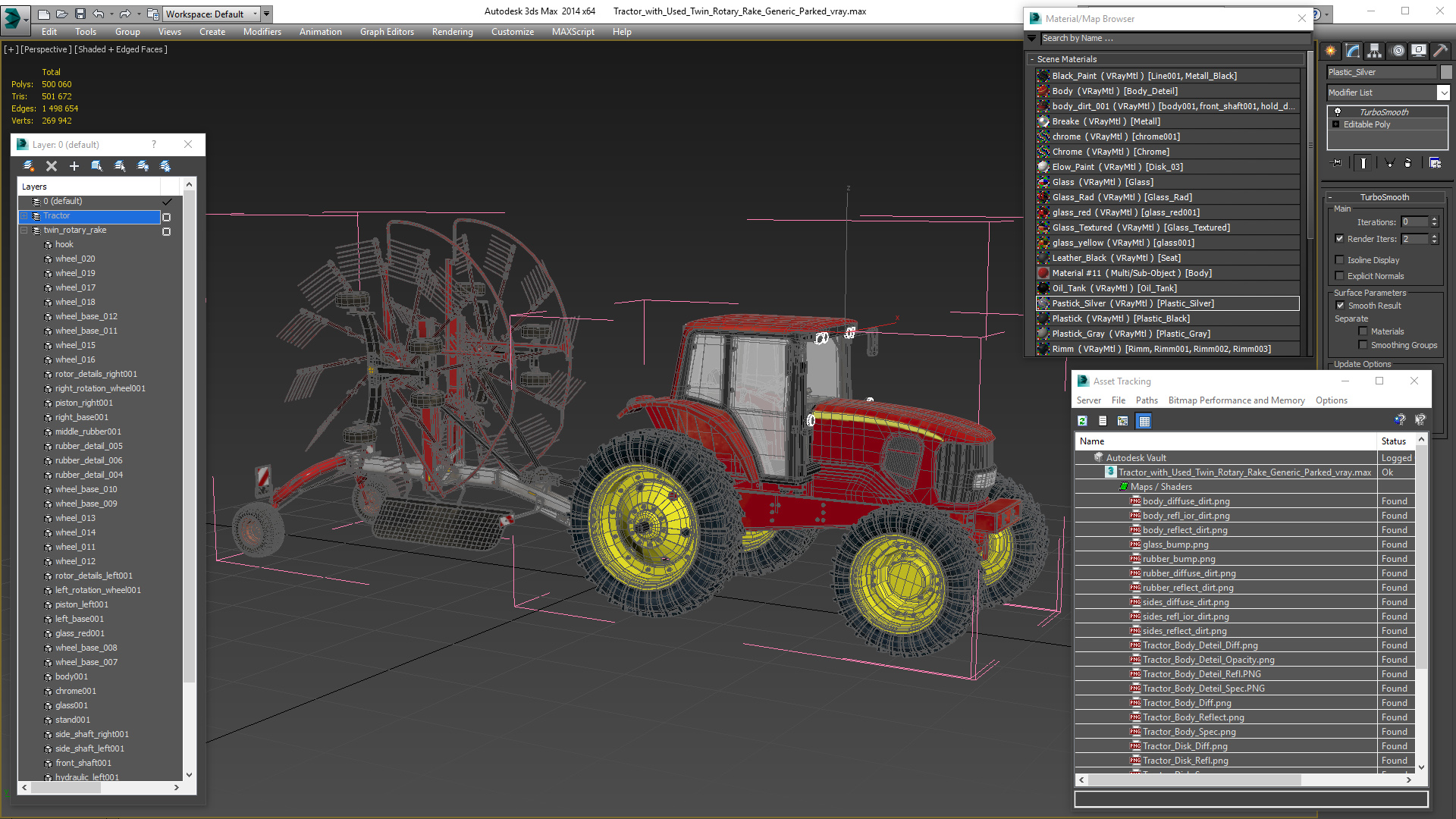The height and width of the screenshot is (819, 1456).
Task: Open the Modifiers menu
Action: [x=262, y=32]
